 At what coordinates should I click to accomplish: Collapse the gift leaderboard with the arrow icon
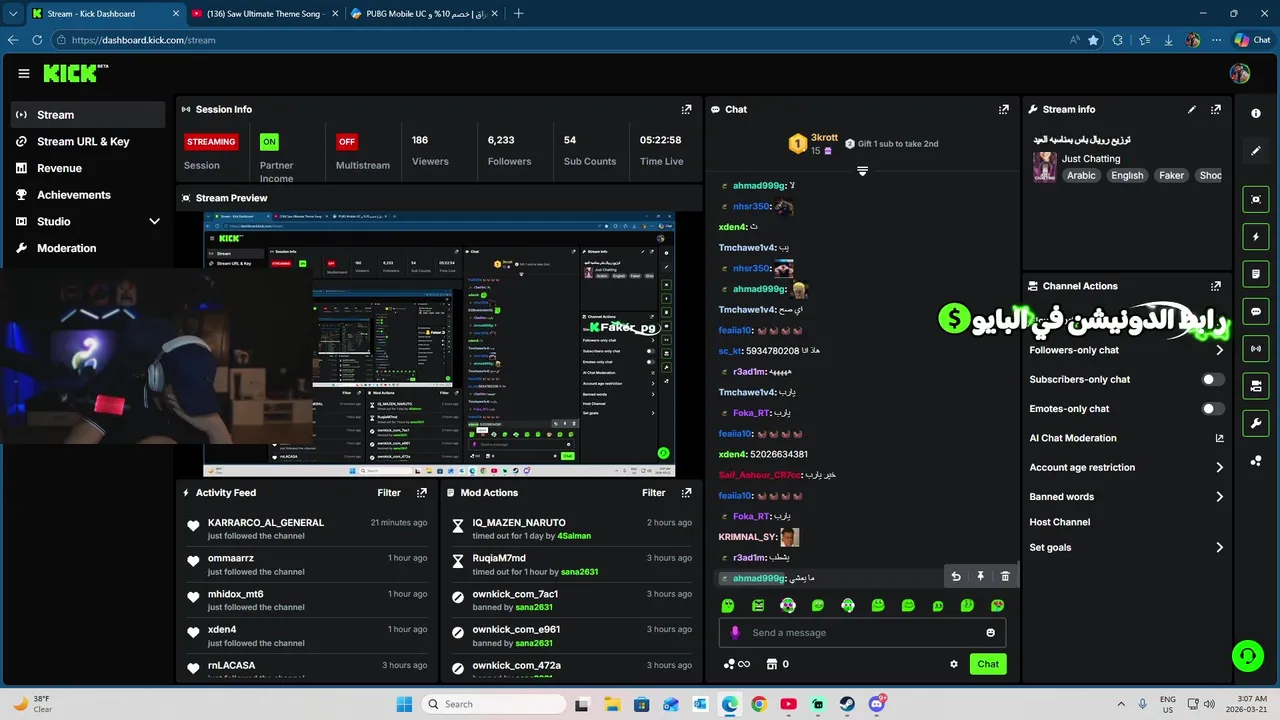(862, 171)
